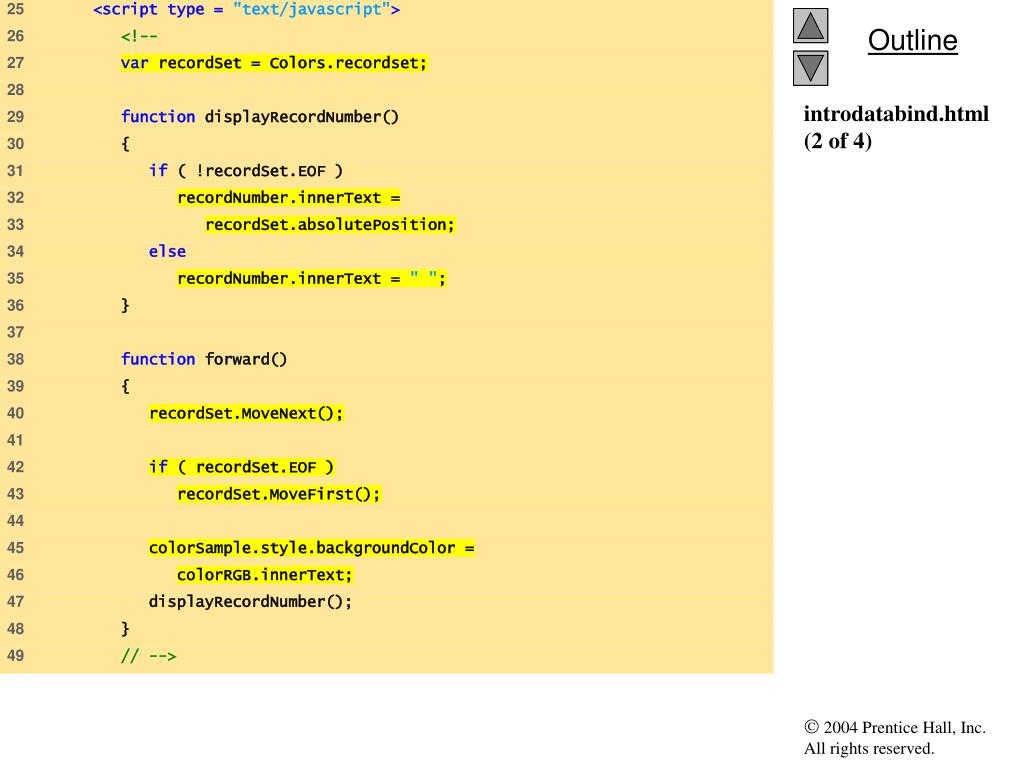Viewport: 1024px width, 768px height.
Task: Click 'function displayRecordNumber()' declaration
Action: coord(260,117)
